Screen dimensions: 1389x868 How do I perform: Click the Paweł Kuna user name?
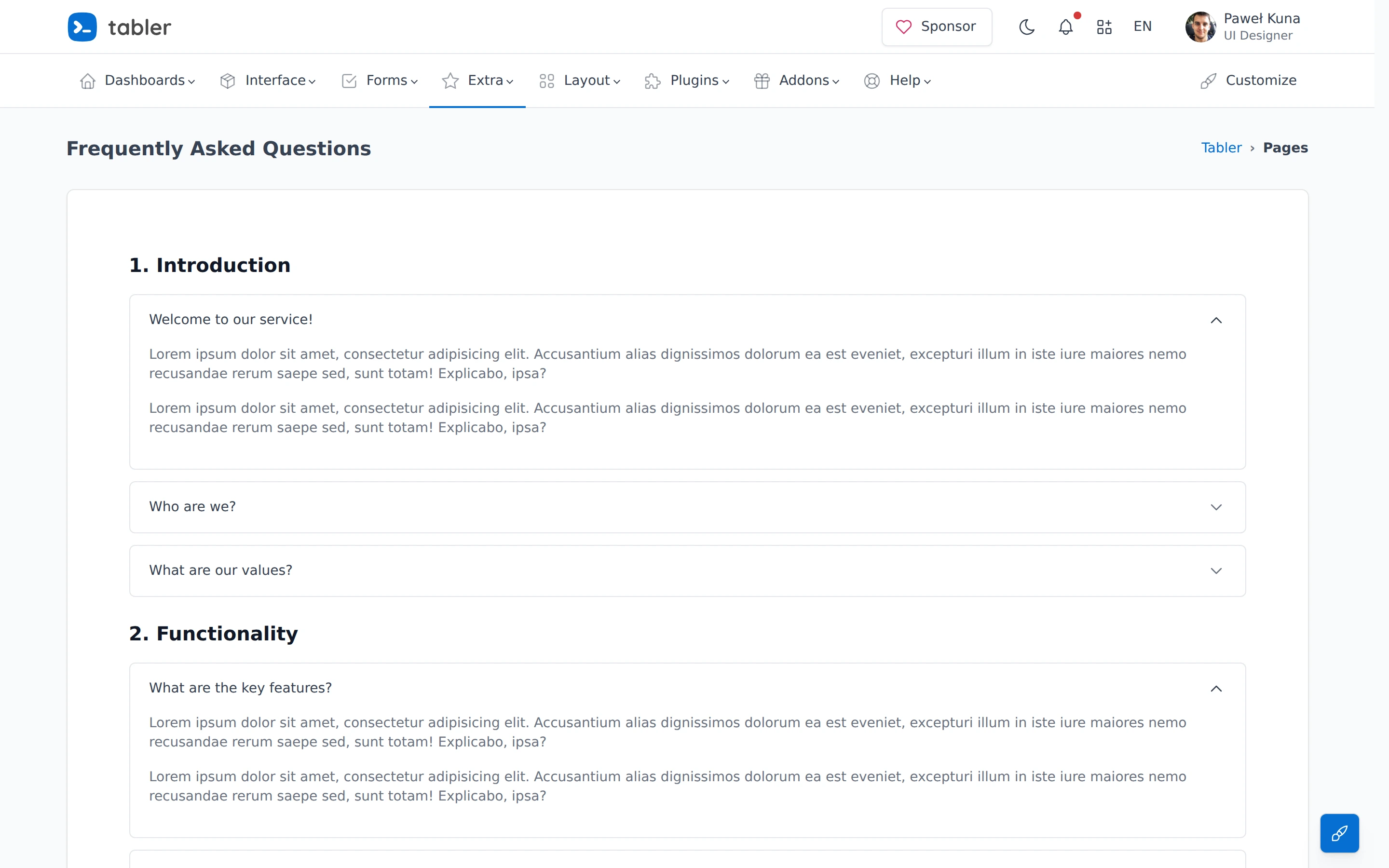point(1262,18)
